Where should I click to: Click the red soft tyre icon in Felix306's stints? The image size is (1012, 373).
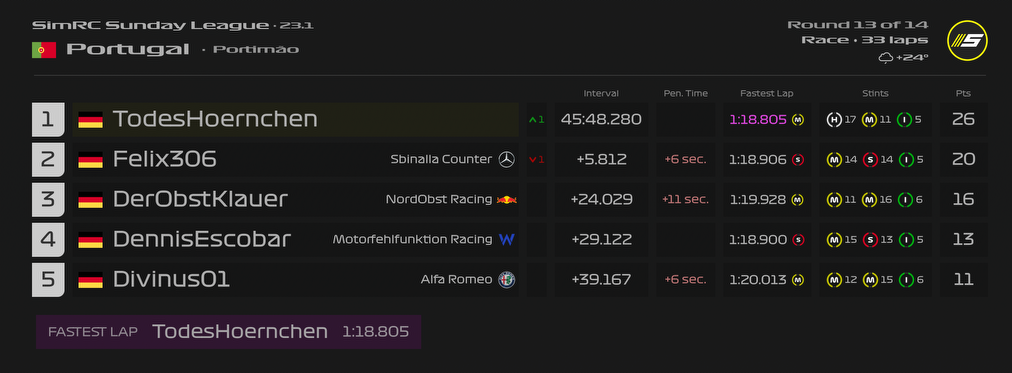[870, 159]
